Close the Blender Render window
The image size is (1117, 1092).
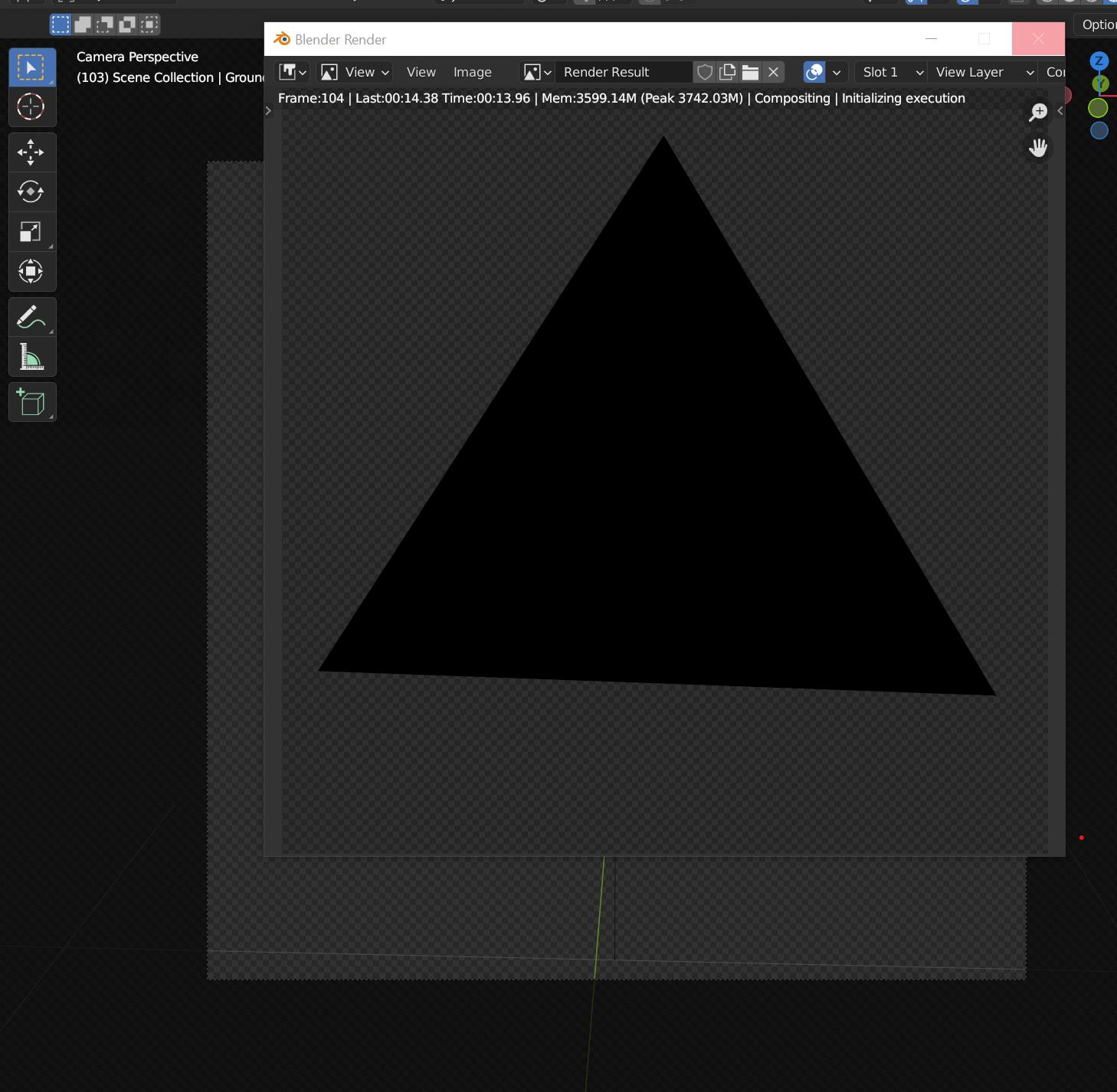point(1038,39)
